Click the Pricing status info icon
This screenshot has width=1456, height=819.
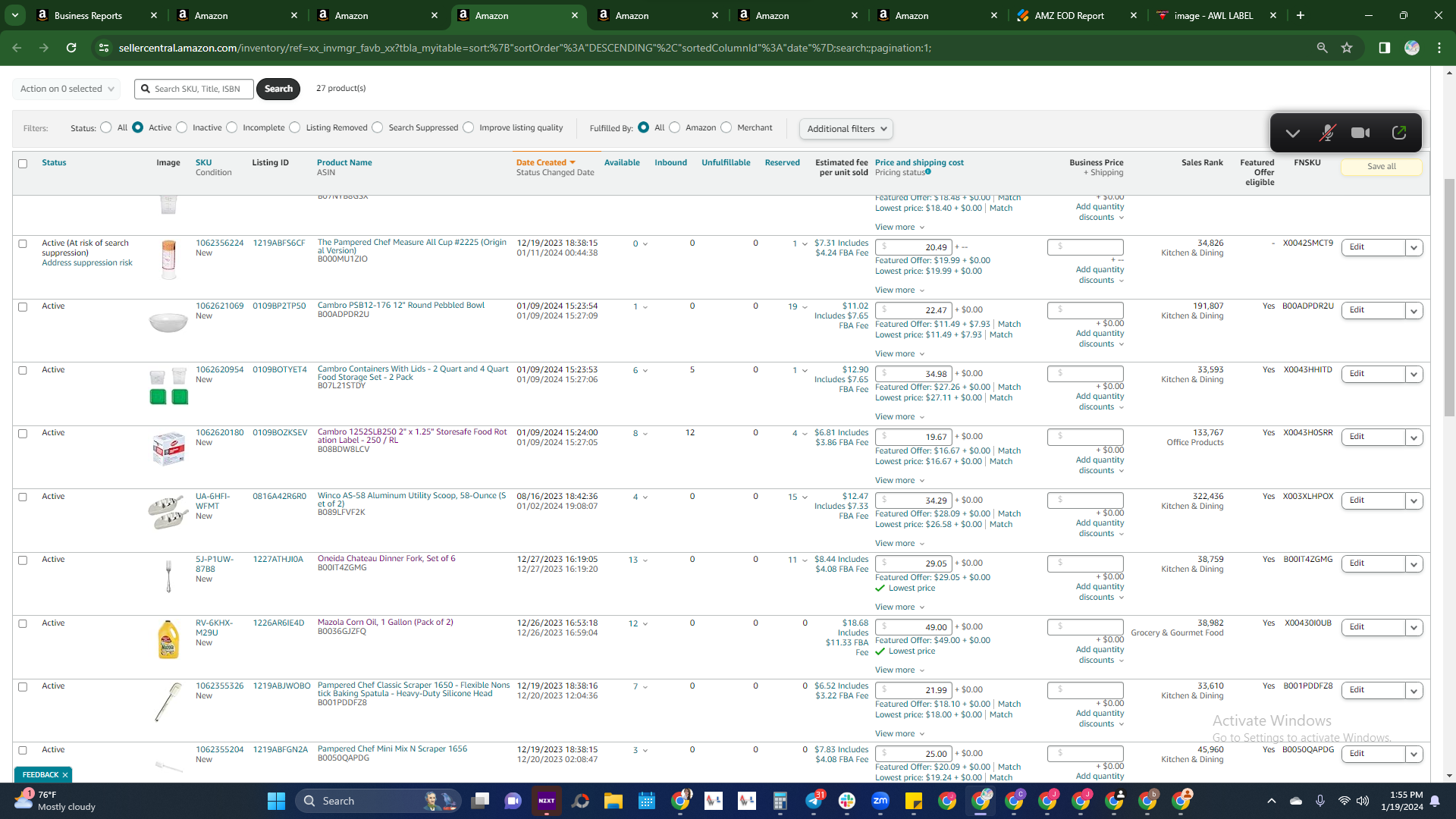(928, 172)
